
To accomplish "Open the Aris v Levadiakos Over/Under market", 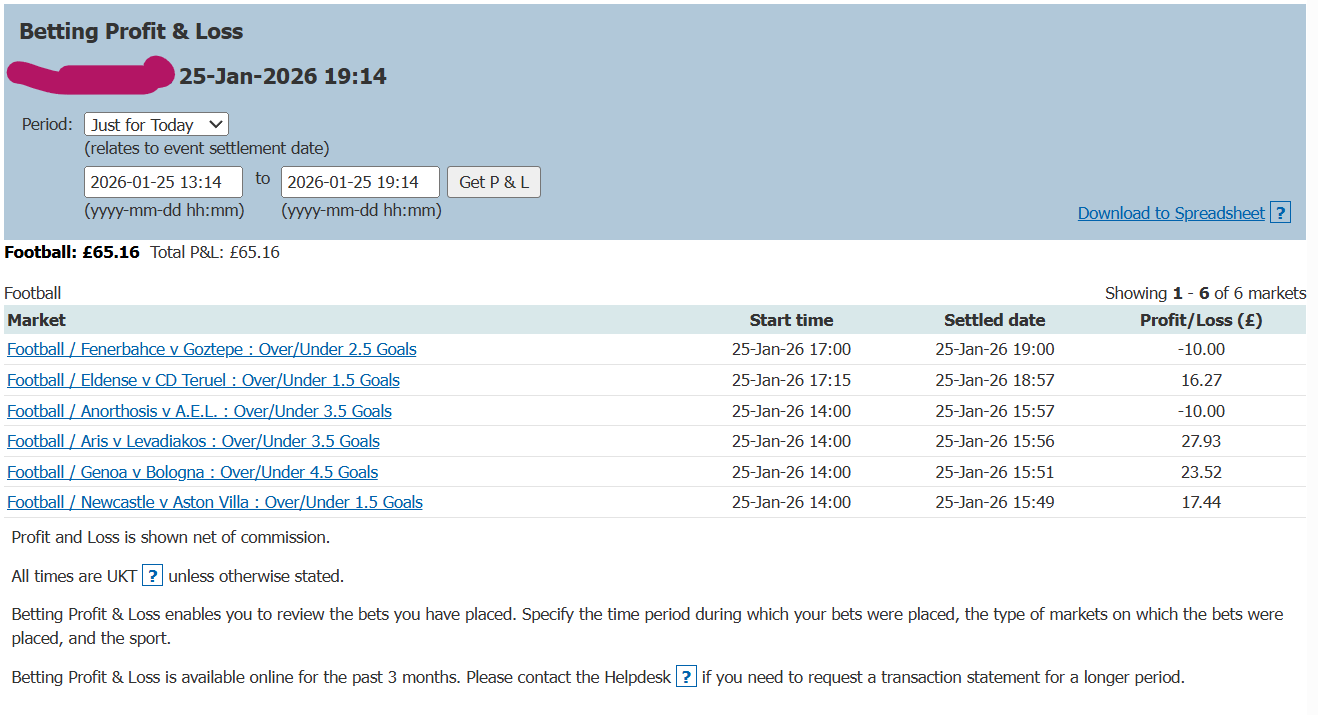I will click(193, 441).
